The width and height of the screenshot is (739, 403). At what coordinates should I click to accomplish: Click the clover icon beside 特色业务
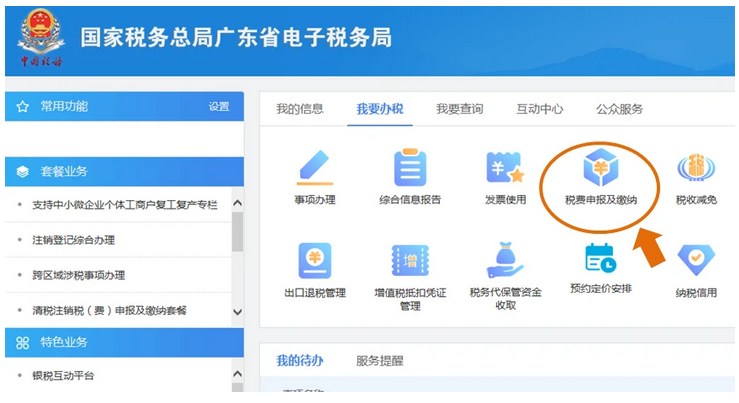[x=22, y=343]
